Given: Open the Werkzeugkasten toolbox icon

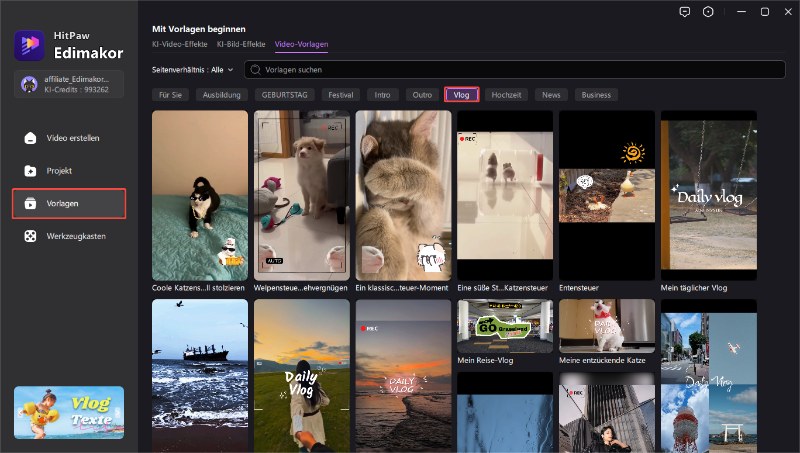Looking at the screenshot, I should click(31, 236).
